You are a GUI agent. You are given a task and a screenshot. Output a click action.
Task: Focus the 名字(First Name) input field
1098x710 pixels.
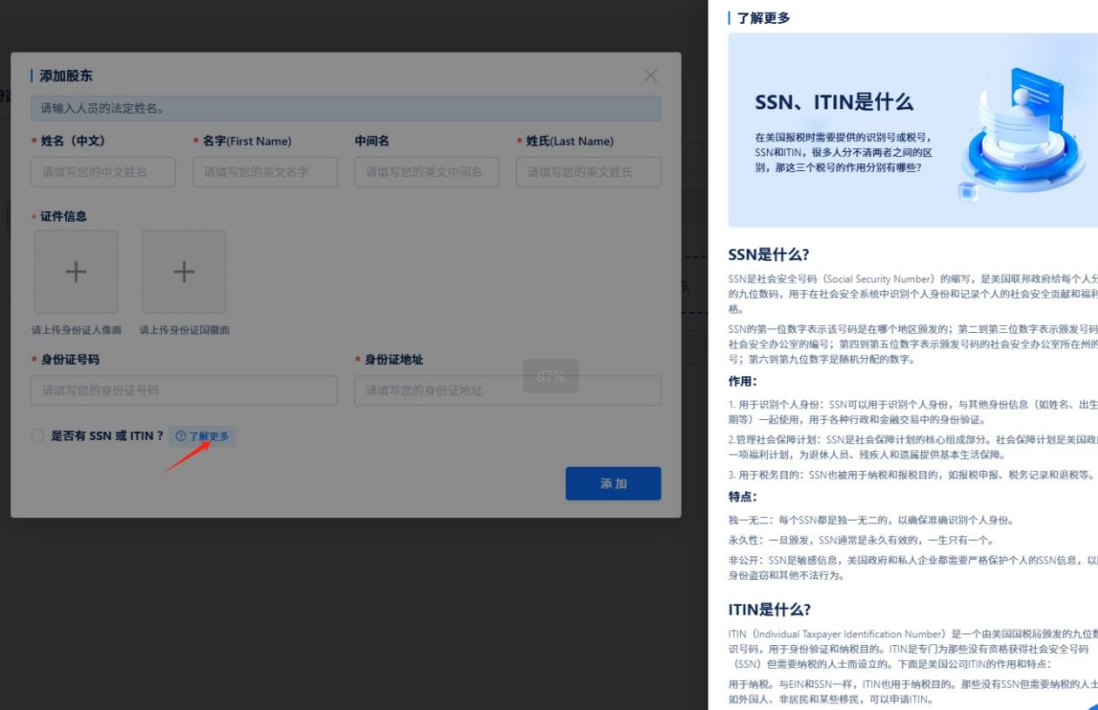pos(265,172)
